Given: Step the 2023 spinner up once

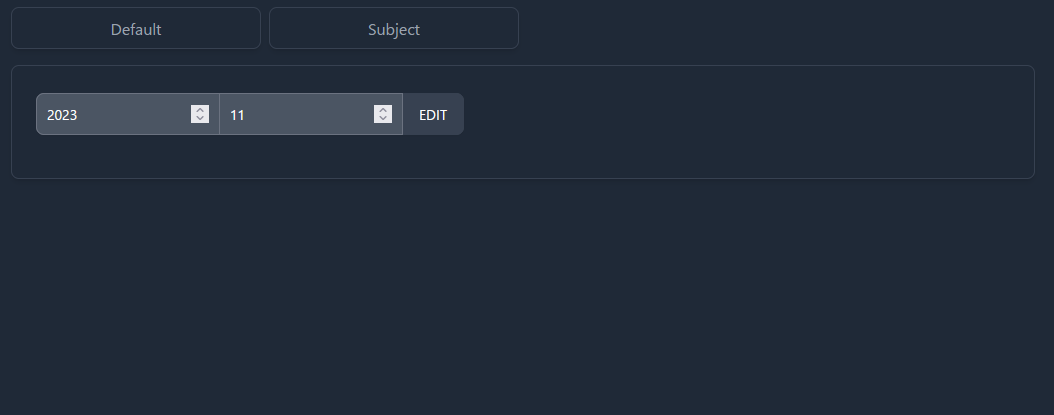Looking at the screenshot, I should (200, 109).
